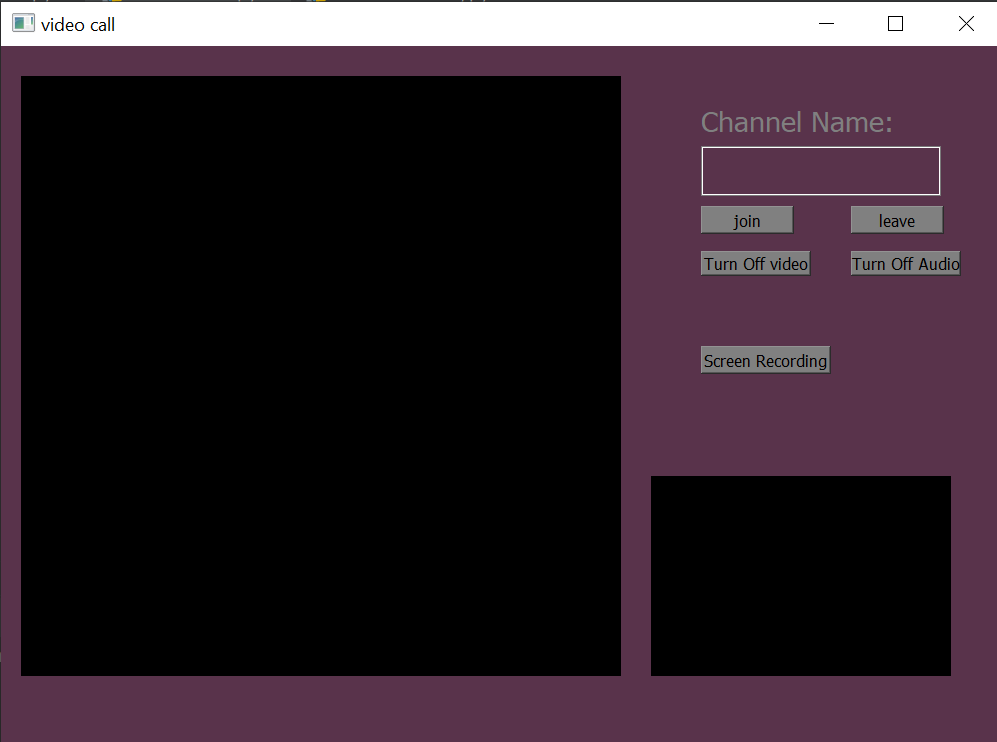Minimize the video call window
The height and width of the screenshot is (742, 997).
pyautogui.click(x=825, y=23)
